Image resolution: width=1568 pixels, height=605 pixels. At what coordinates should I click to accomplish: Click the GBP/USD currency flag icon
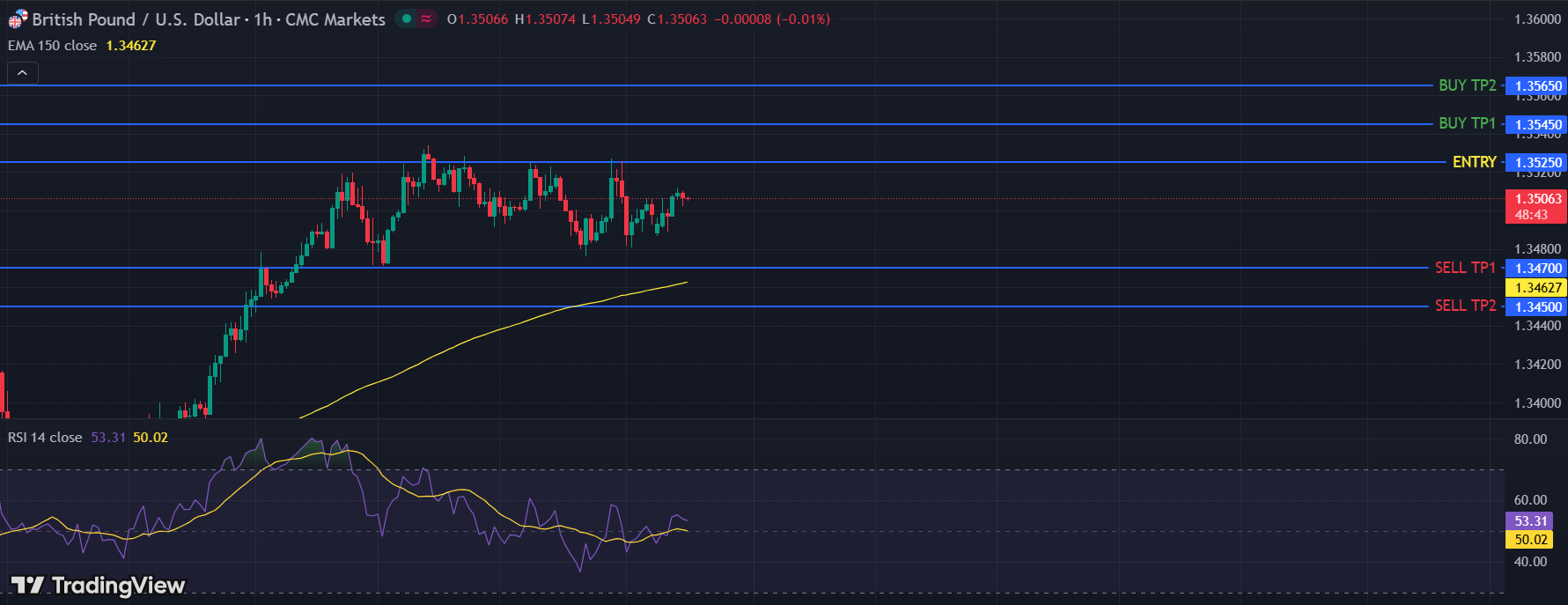pos(18,18)
